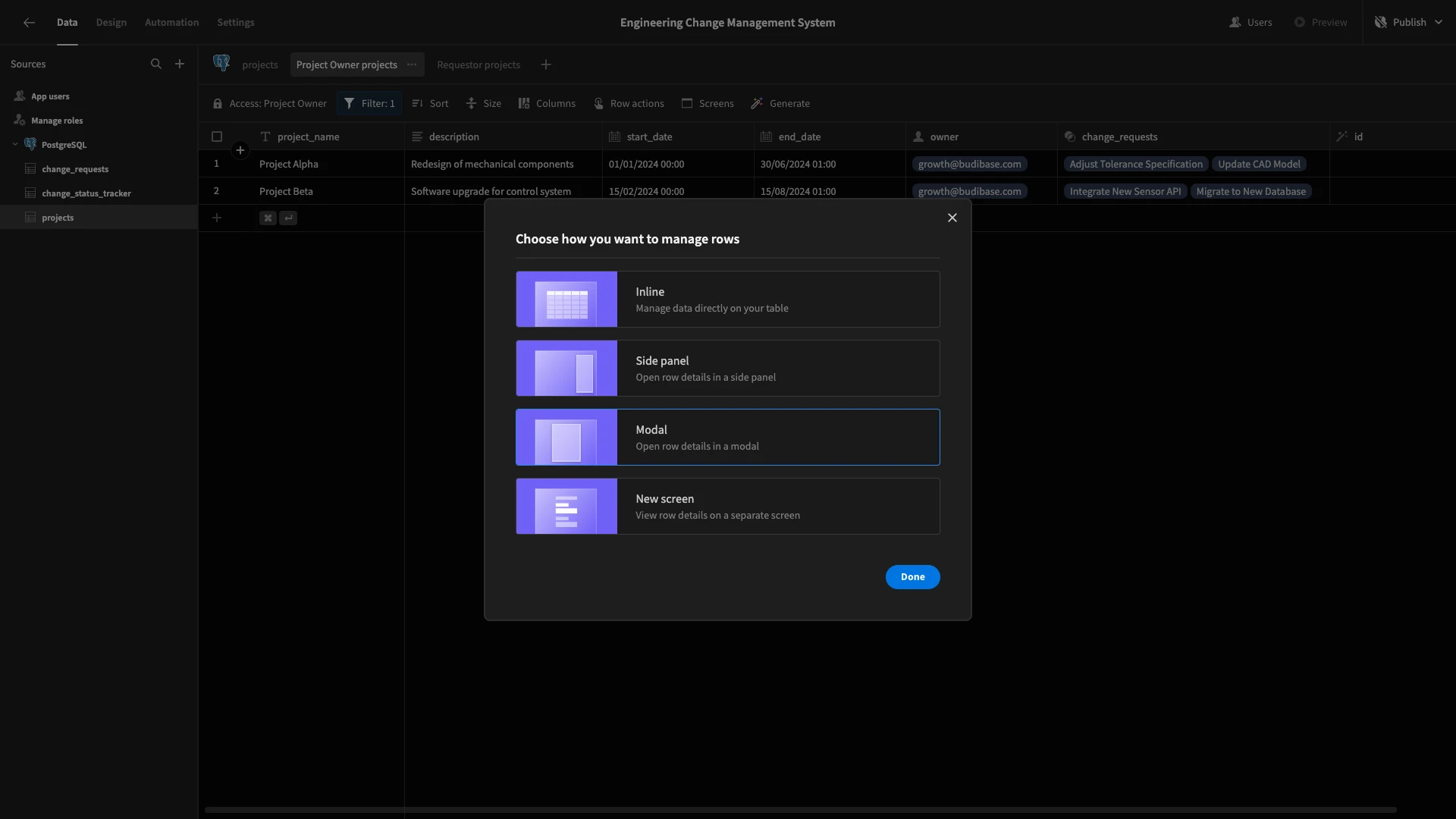Screen dimensions: 1456x819
Task: Open Project Owner projects view options menu
Action: pos(412,64)
